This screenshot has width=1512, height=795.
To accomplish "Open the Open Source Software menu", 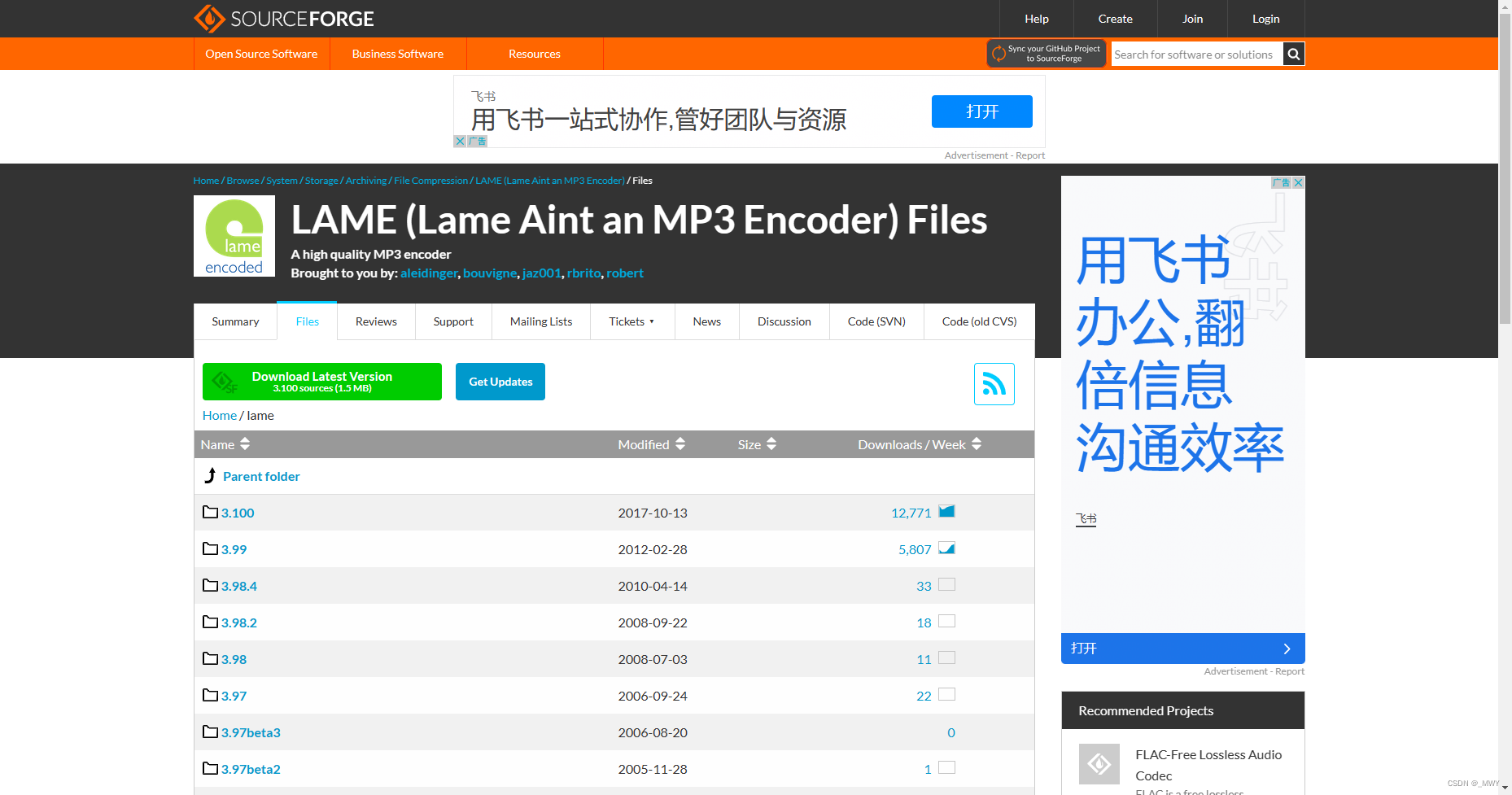I will point(261,54).
